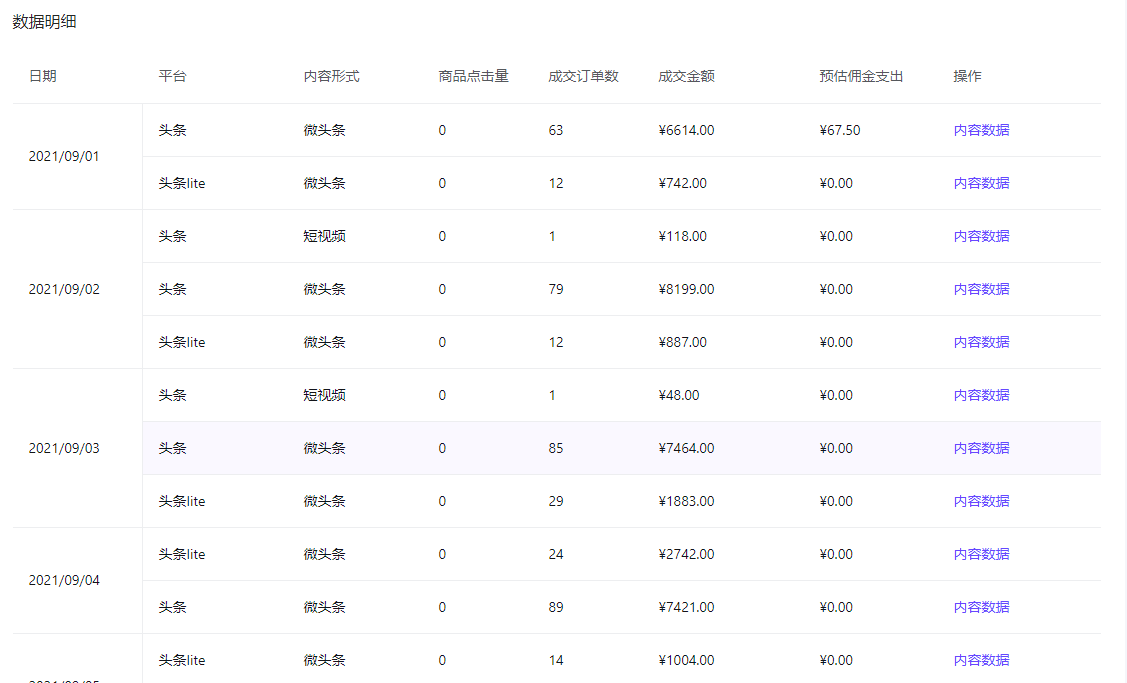This screenshot has width=1127, height=683.
Task: Click order count 85 cell
Action: [556, 448]
